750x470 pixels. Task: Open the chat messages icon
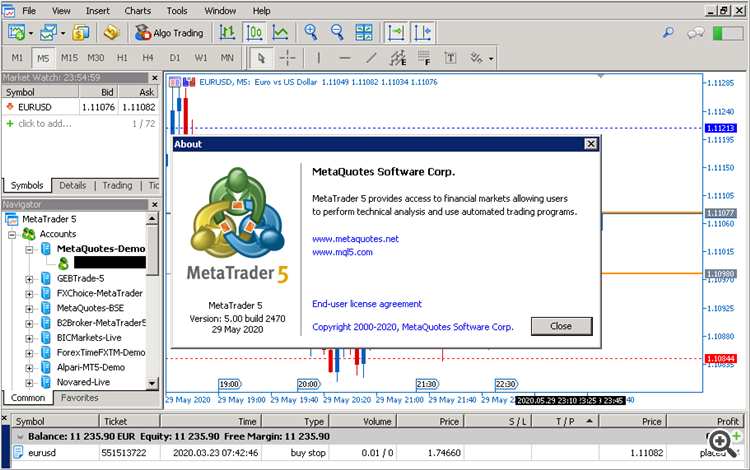(x=695, y=33)
